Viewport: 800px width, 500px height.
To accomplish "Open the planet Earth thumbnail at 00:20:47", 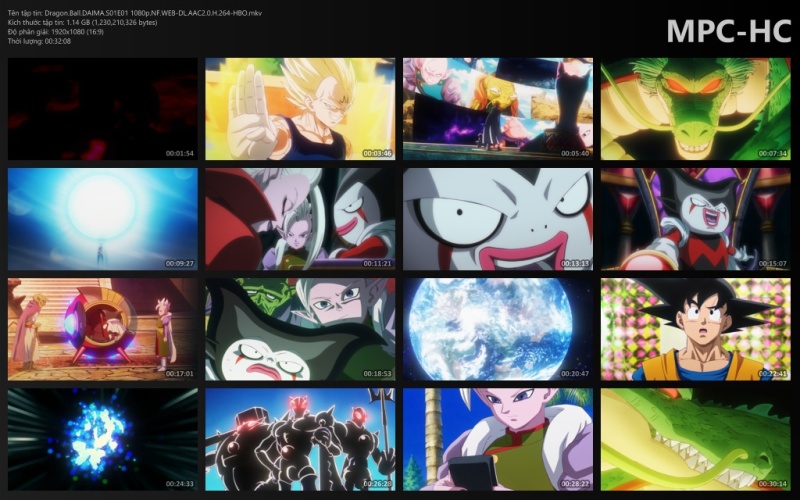I will 498,329.
